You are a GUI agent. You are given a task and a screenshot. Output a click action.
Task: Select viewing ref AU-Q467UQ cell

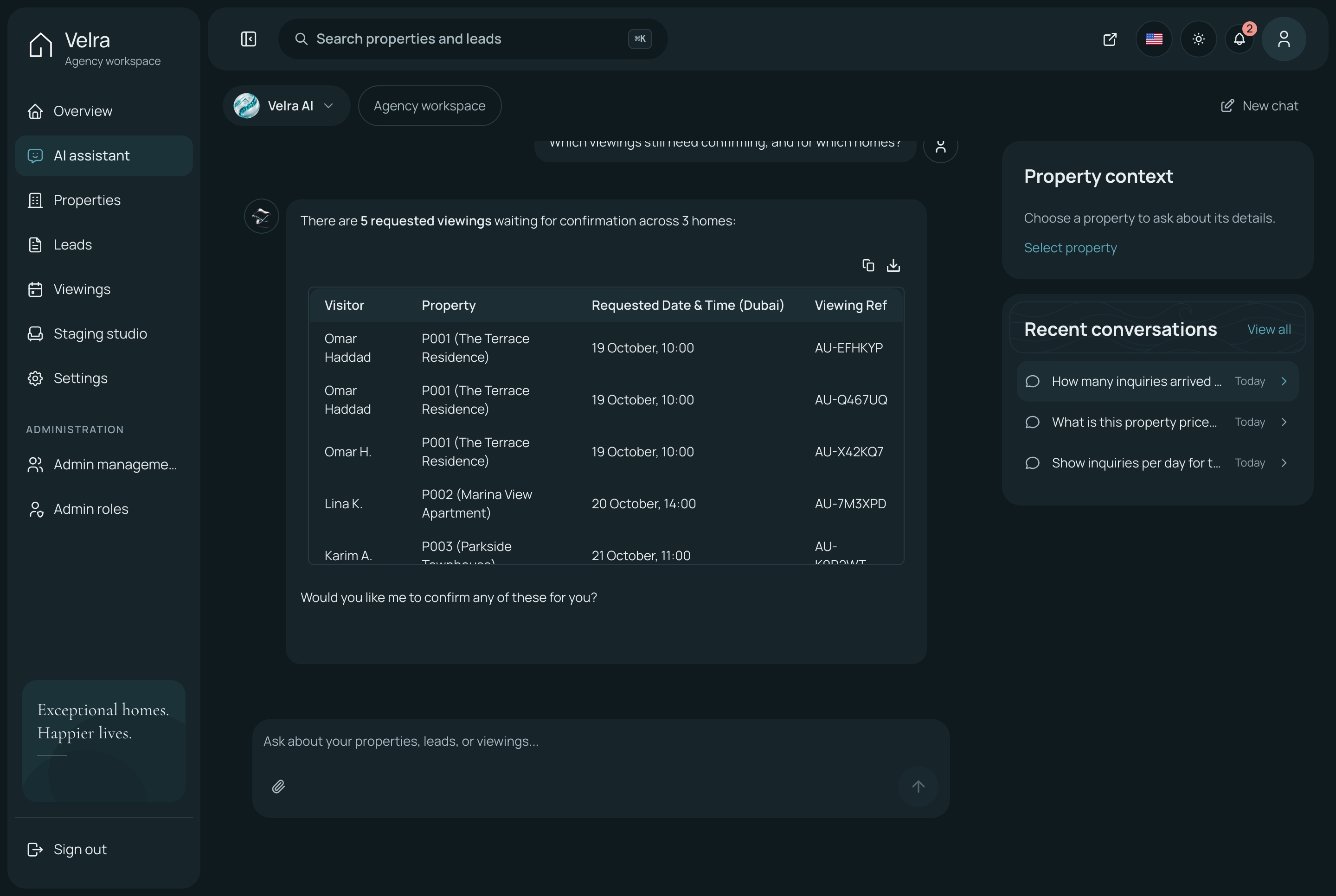pos(851,400)
